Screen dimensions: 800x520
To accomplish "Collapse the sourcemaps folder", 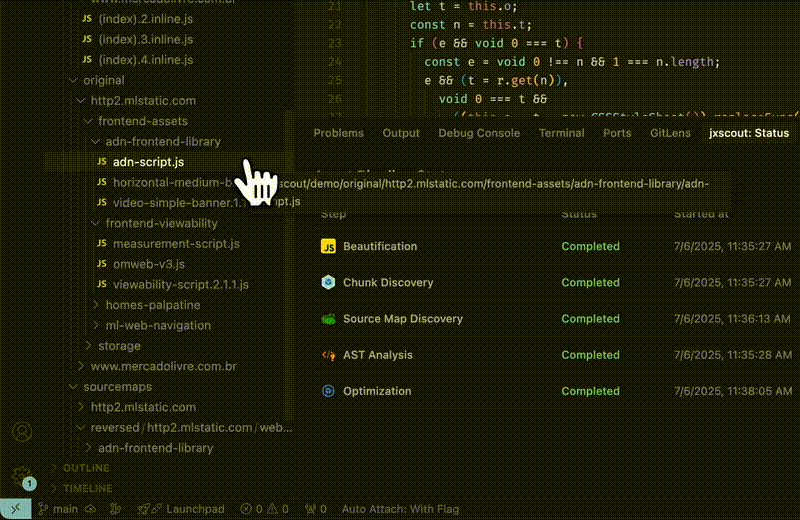I will pos(73,386).
